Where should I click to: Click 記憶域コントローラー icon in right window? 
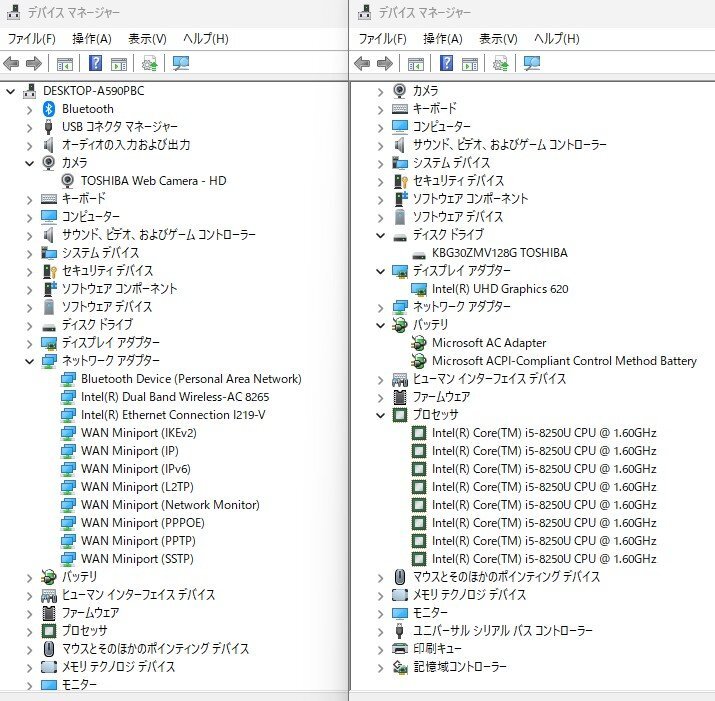pos(400,667)
